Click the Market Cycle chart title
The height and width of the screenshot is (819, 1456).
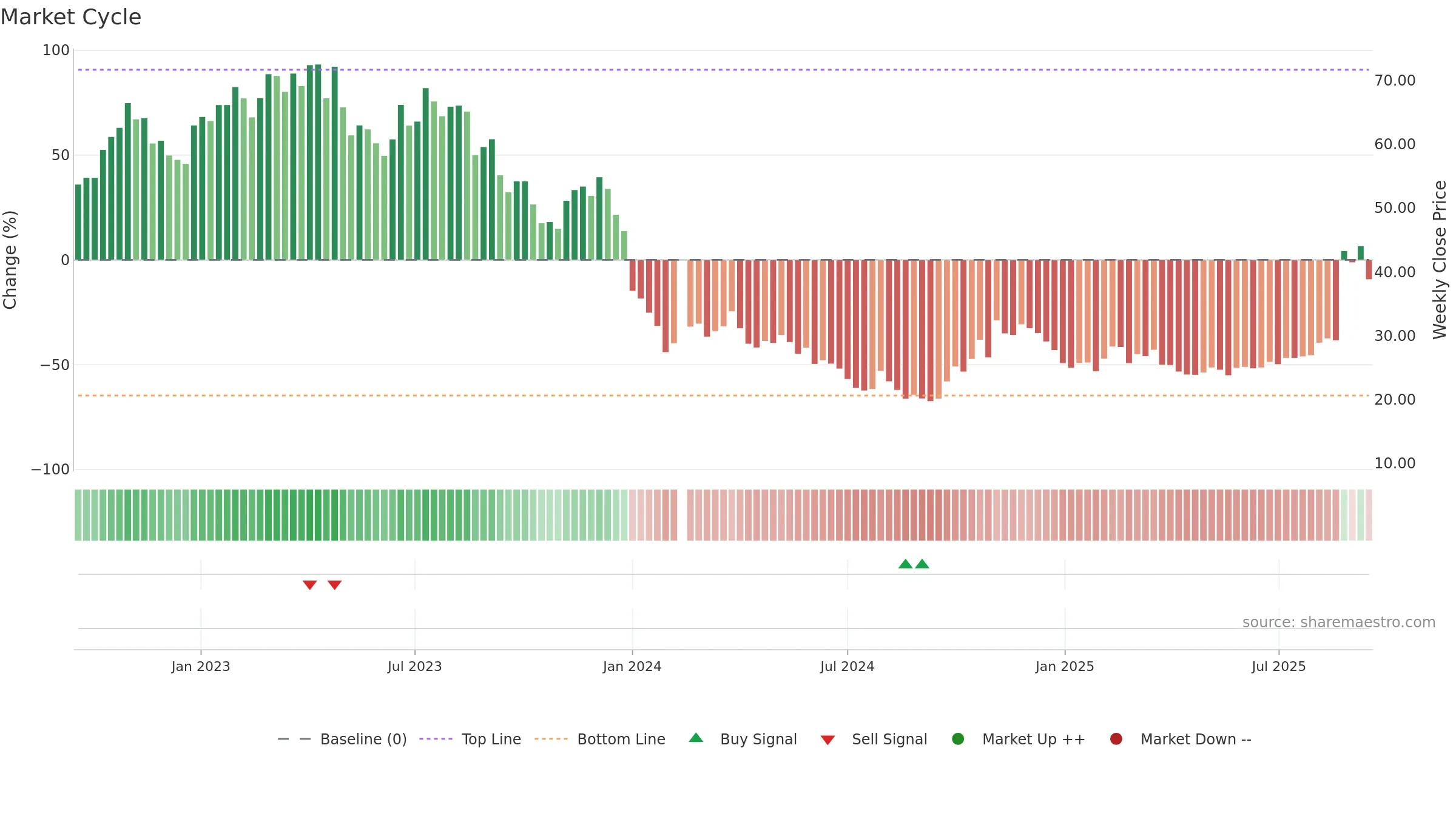coord(71,17)
